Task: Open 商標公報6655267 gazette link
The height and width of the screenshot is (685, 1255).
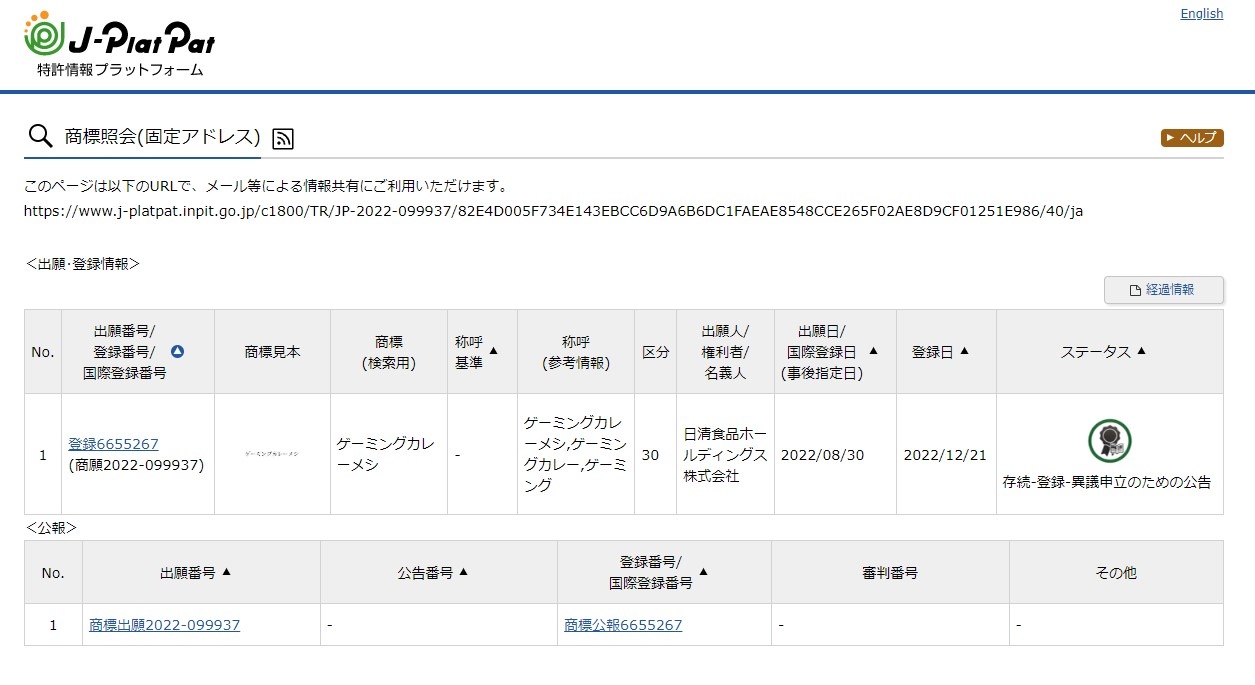Action: pyautogui.click(x=623, y=625)
